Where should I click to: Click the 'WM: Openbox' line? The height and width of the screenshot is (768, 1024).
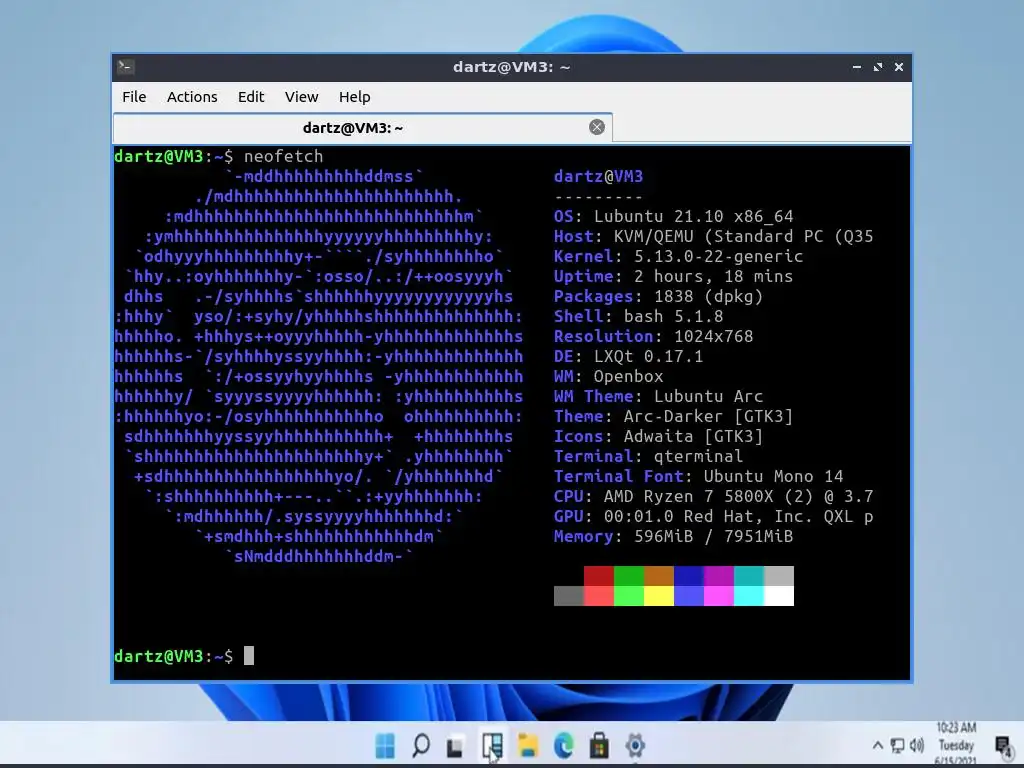tap(609, 376)
